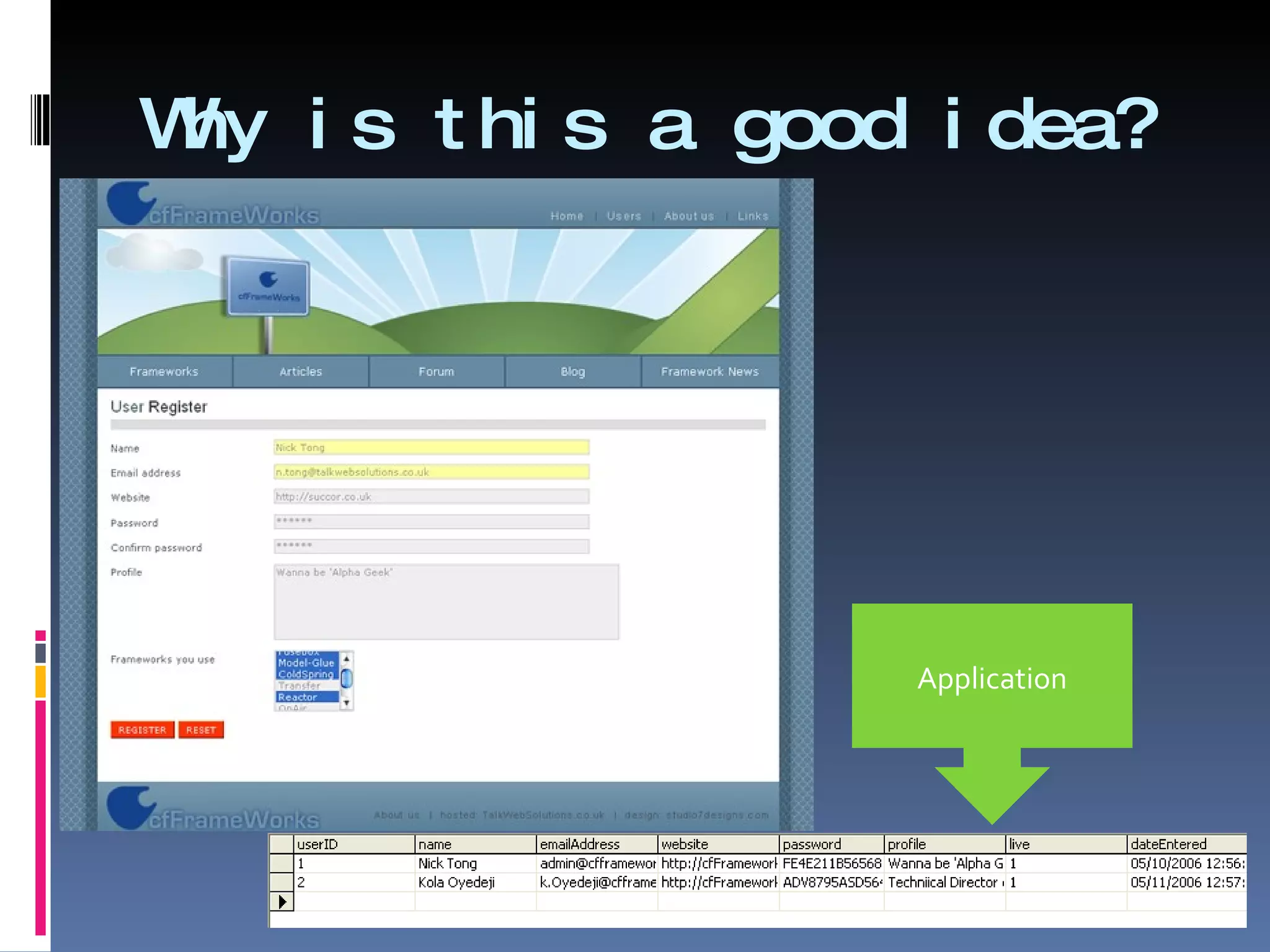This screenshot has width=1270, height=952.
Task: Follow the Users link in top menu
Action: (624, 216)
